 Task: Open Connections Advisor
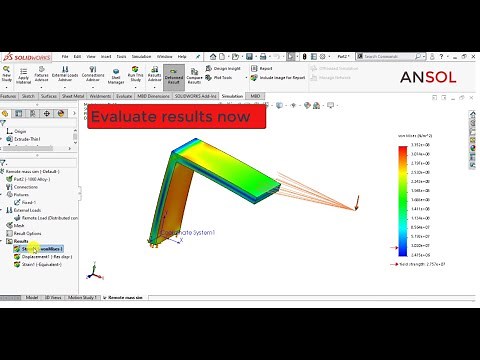[93, 74]
